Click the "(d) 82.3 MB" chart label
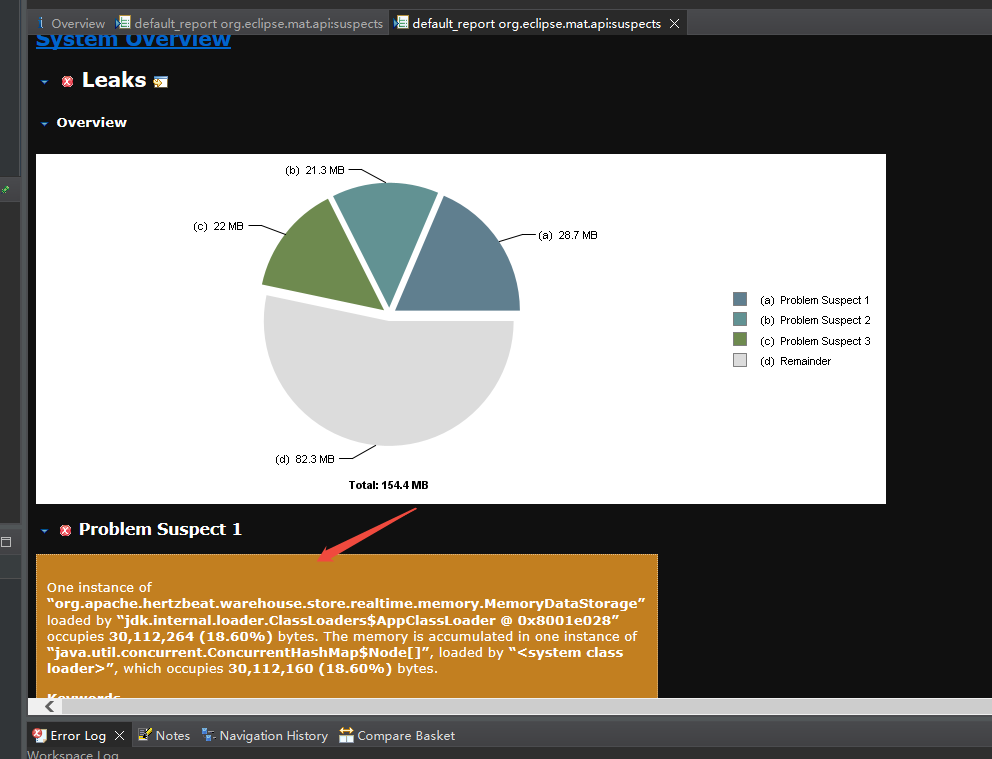992x759 pixels. pos(305,459)
